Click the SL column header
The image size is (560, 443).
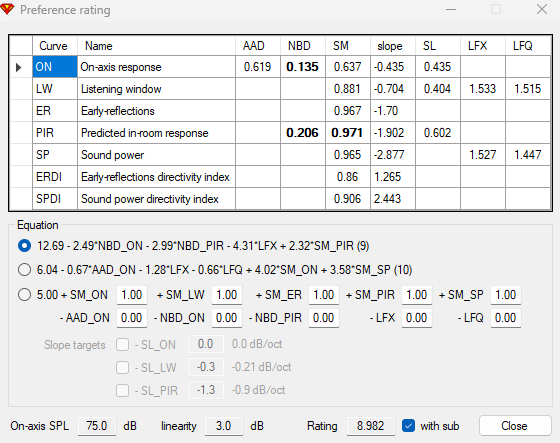438,46
